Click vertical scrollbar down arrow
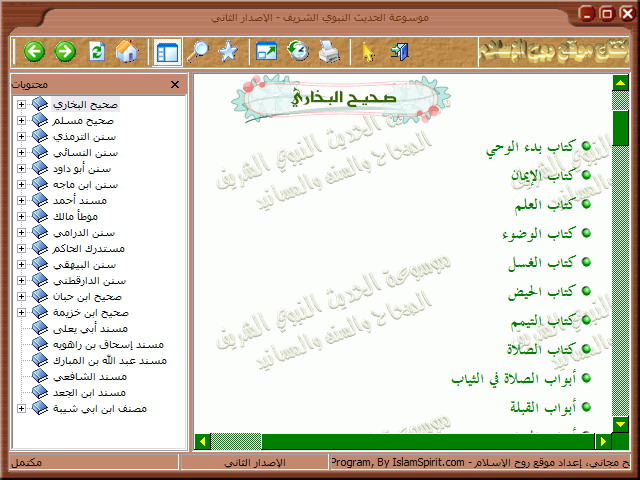Viewport: 640px width, 480px height. [x=620, y=424]
